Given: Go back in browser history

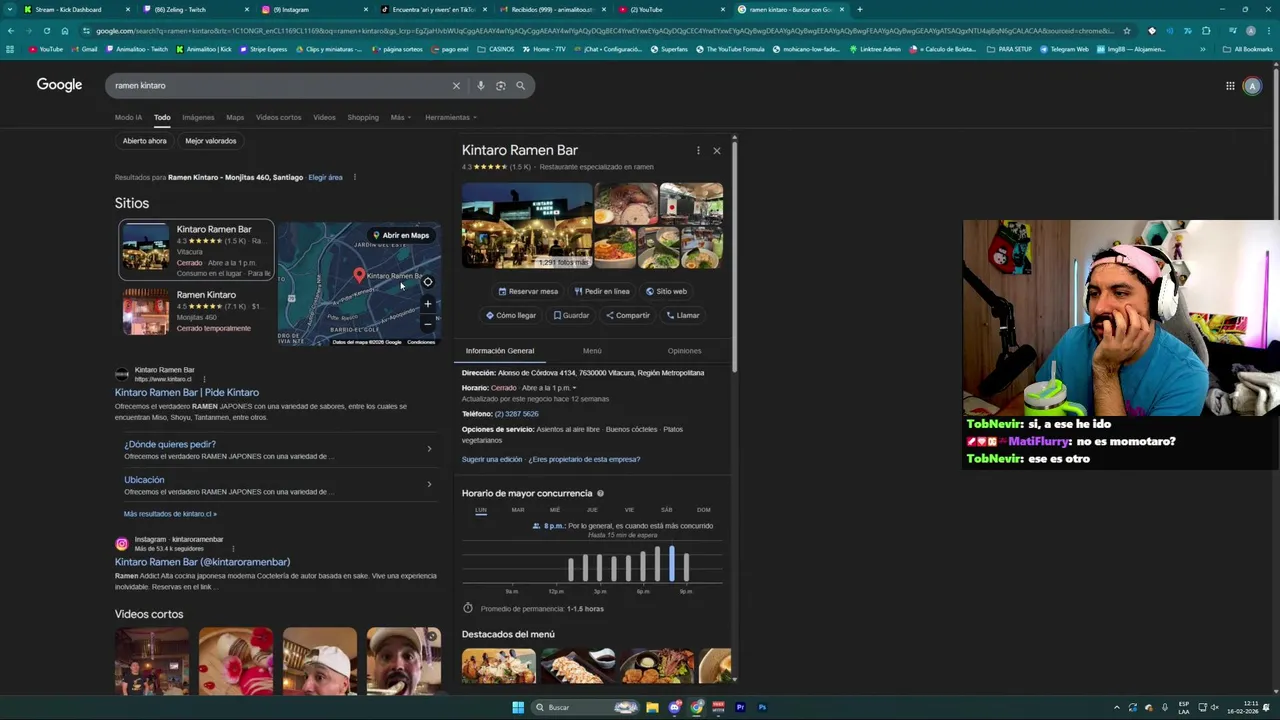Looking at the screenshot, I should point(10,31).
